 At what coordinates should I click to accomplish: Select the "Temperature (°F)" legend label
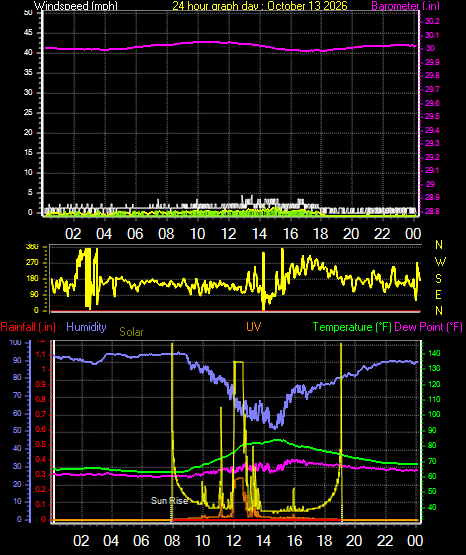[x=352, y=327]
